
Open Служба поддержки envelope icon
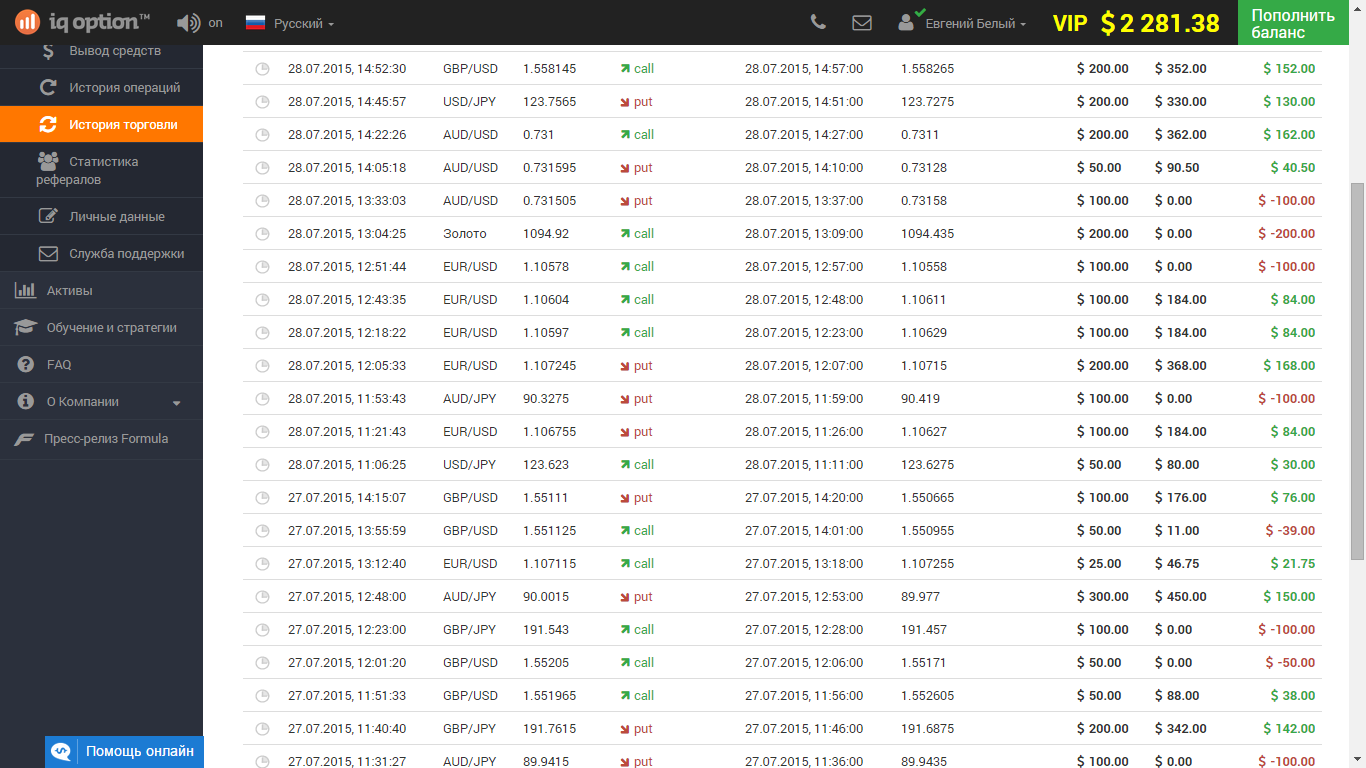(47, 254)
